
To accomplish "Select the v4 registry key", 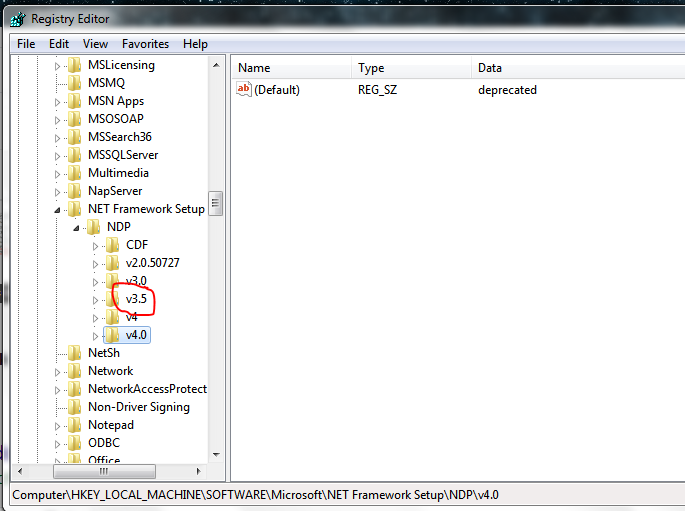I will pyautogui.click(x=131, y=317).
